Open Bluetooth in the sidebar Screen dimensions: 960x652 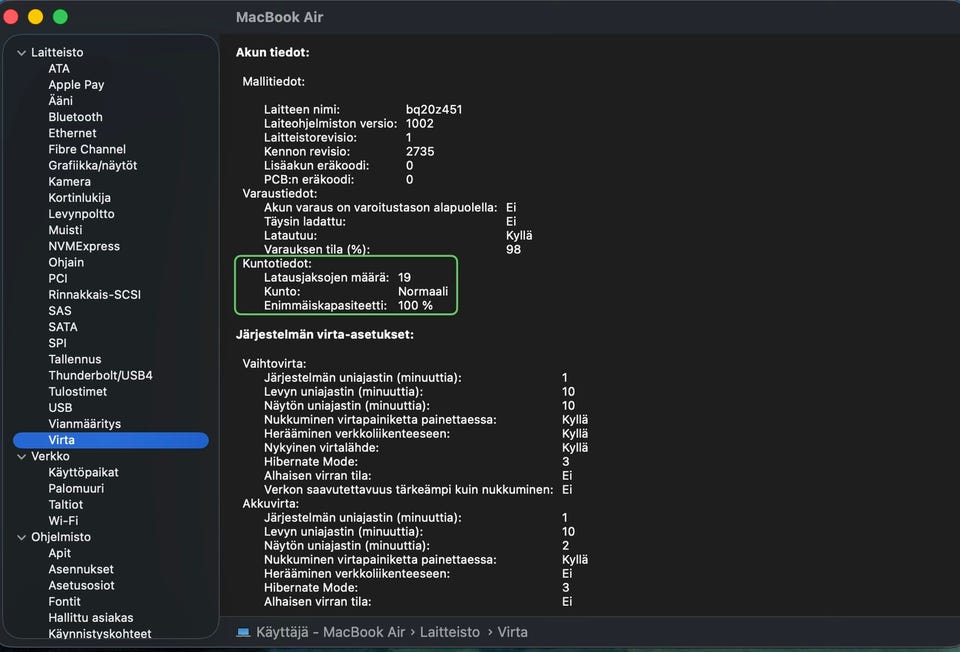coord(75,117)
